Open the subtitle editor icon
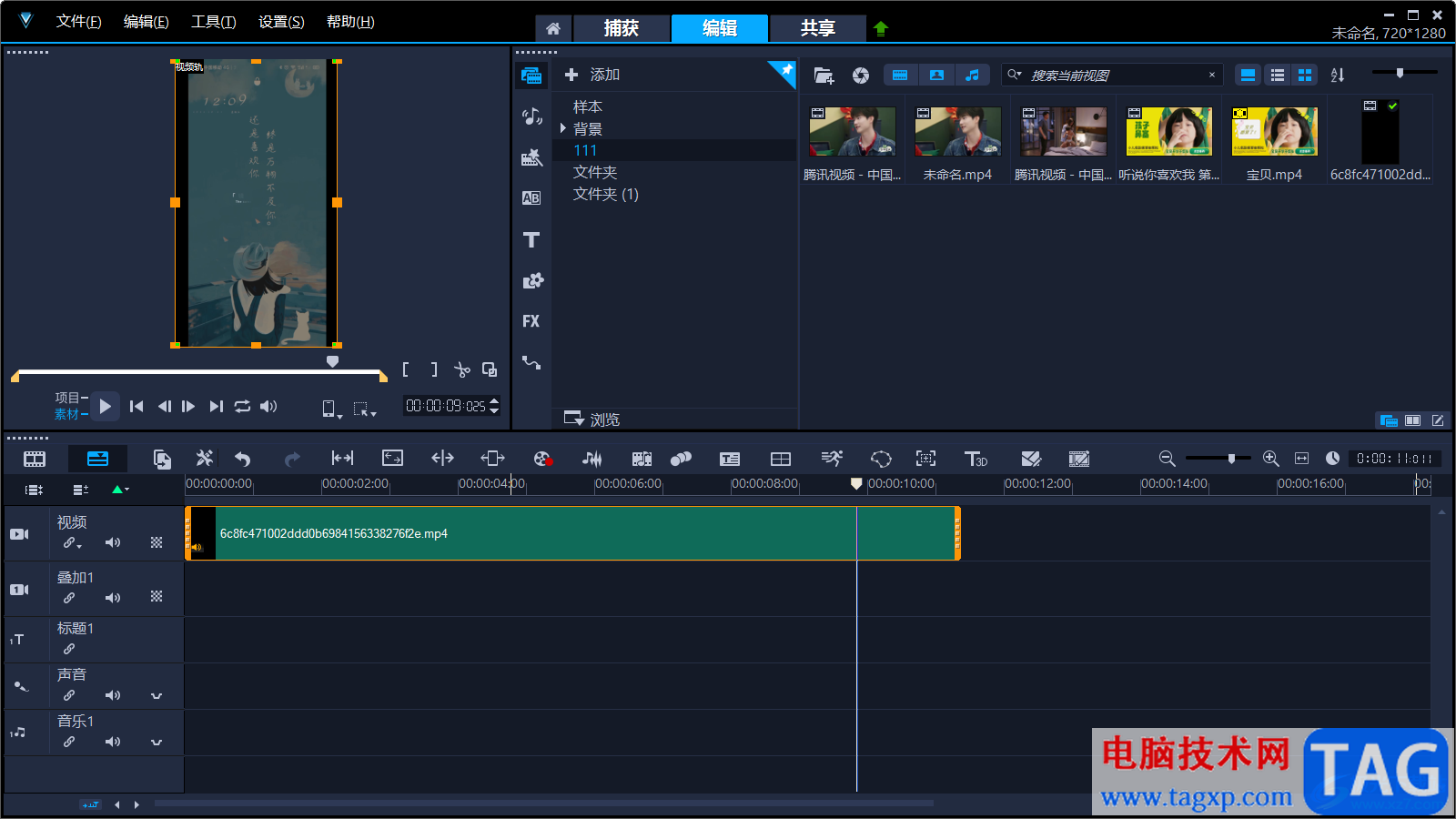The height and width of the screenshot is (819, 1456). 730,459
